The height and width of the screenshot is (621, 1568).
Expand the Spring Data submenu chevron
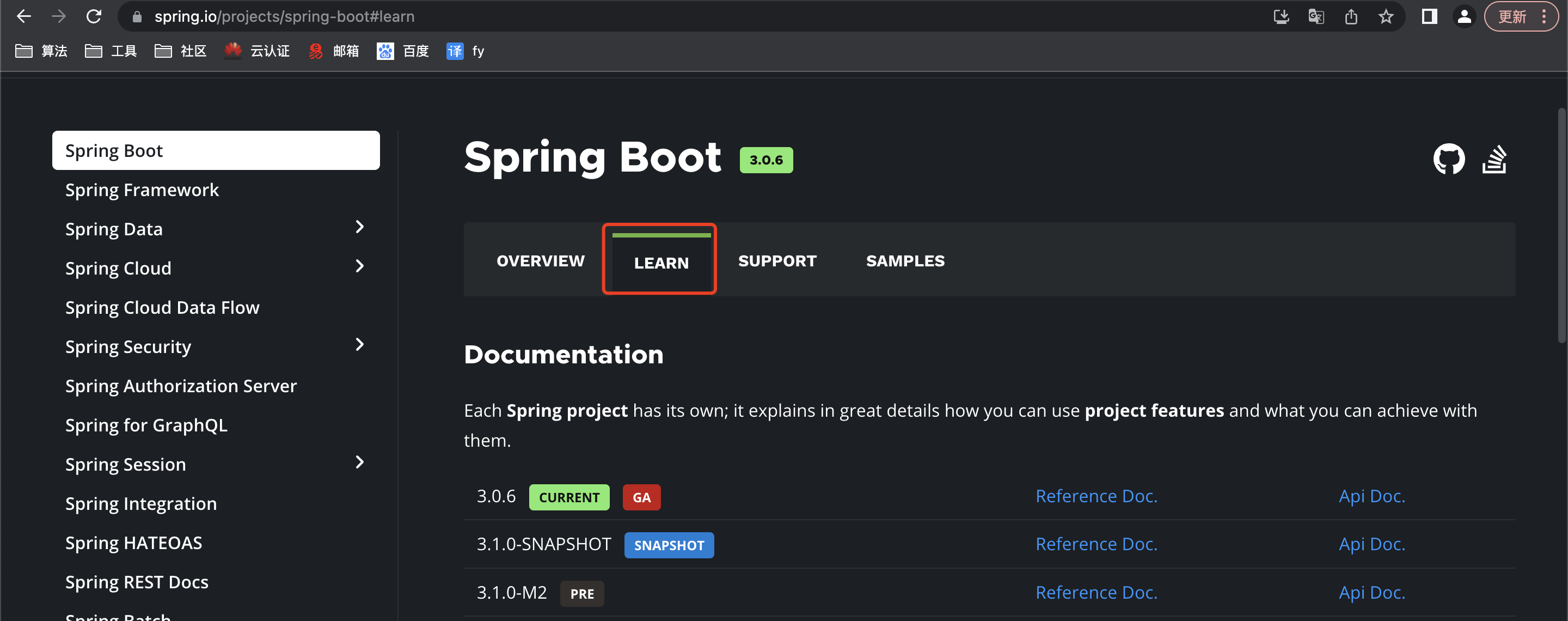pyautogui.click(x=360, y=227)
